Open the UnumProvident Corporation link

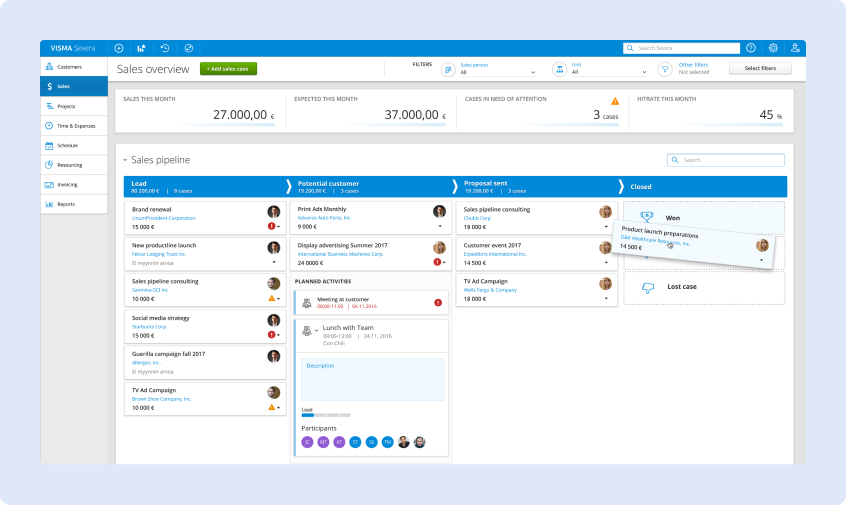tap(163, 218)
